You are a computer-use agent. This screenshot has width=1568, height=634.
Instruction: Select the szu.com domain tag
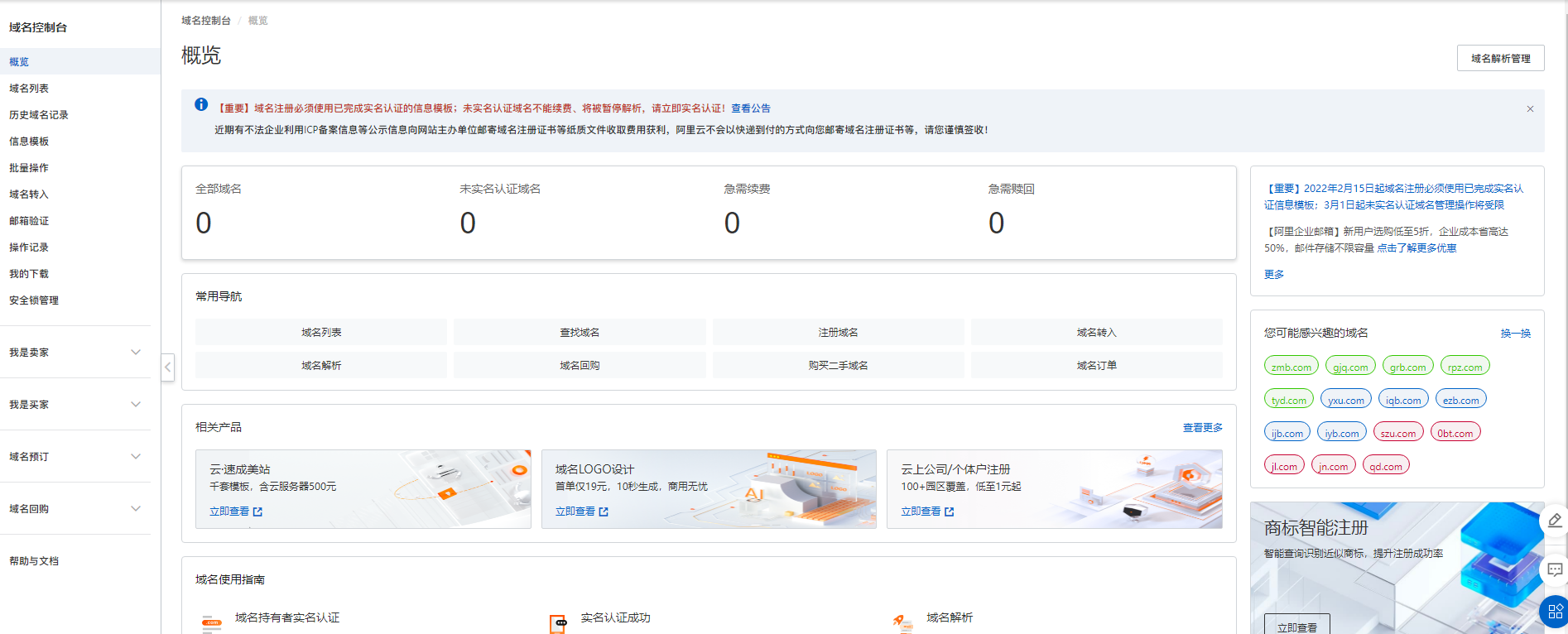(1398, 432)
